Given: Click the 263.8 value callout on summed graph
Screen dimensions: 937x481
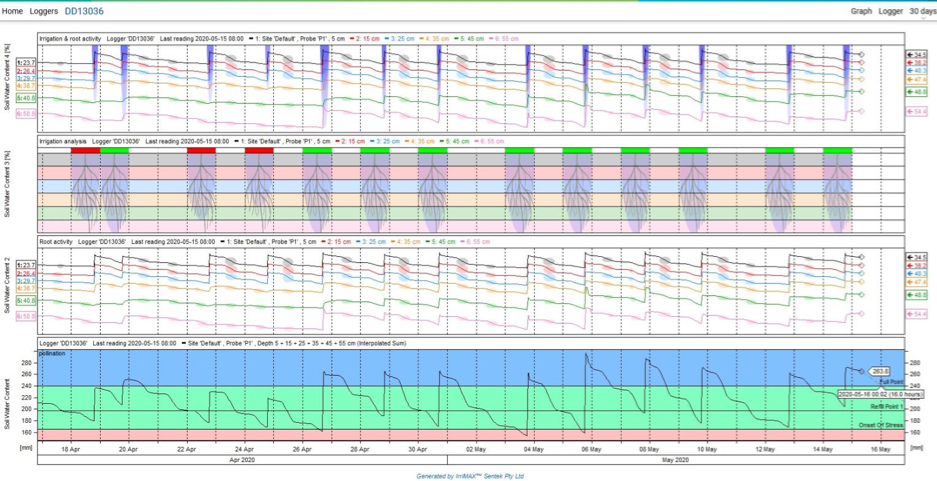Looking at the screenshot, I should click(x=880, y=371).
